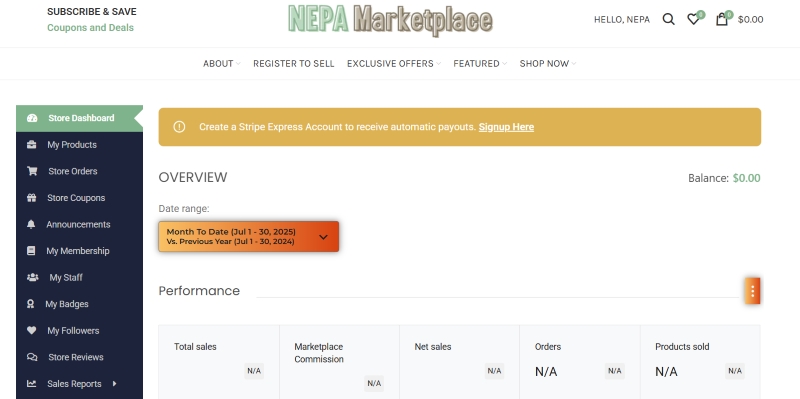Viewport: 800px width, 399px height.
Task: Click the My Followers heart icon
Action: point(32,331)
